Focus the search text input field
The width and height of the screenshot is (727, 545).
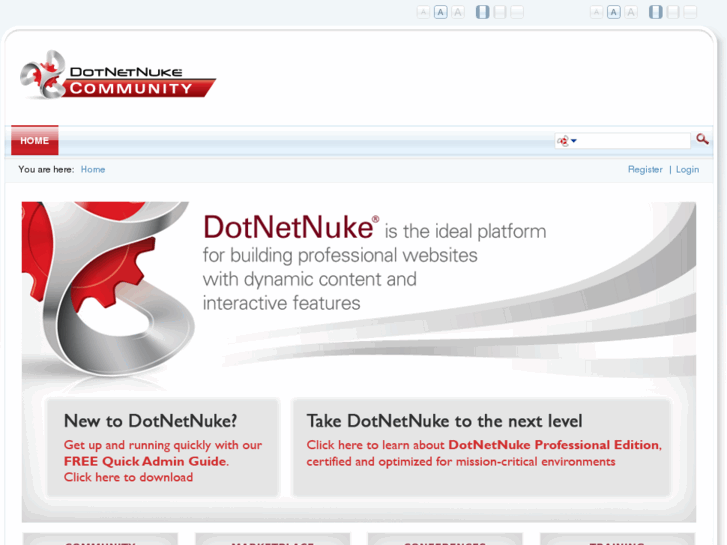633,141
